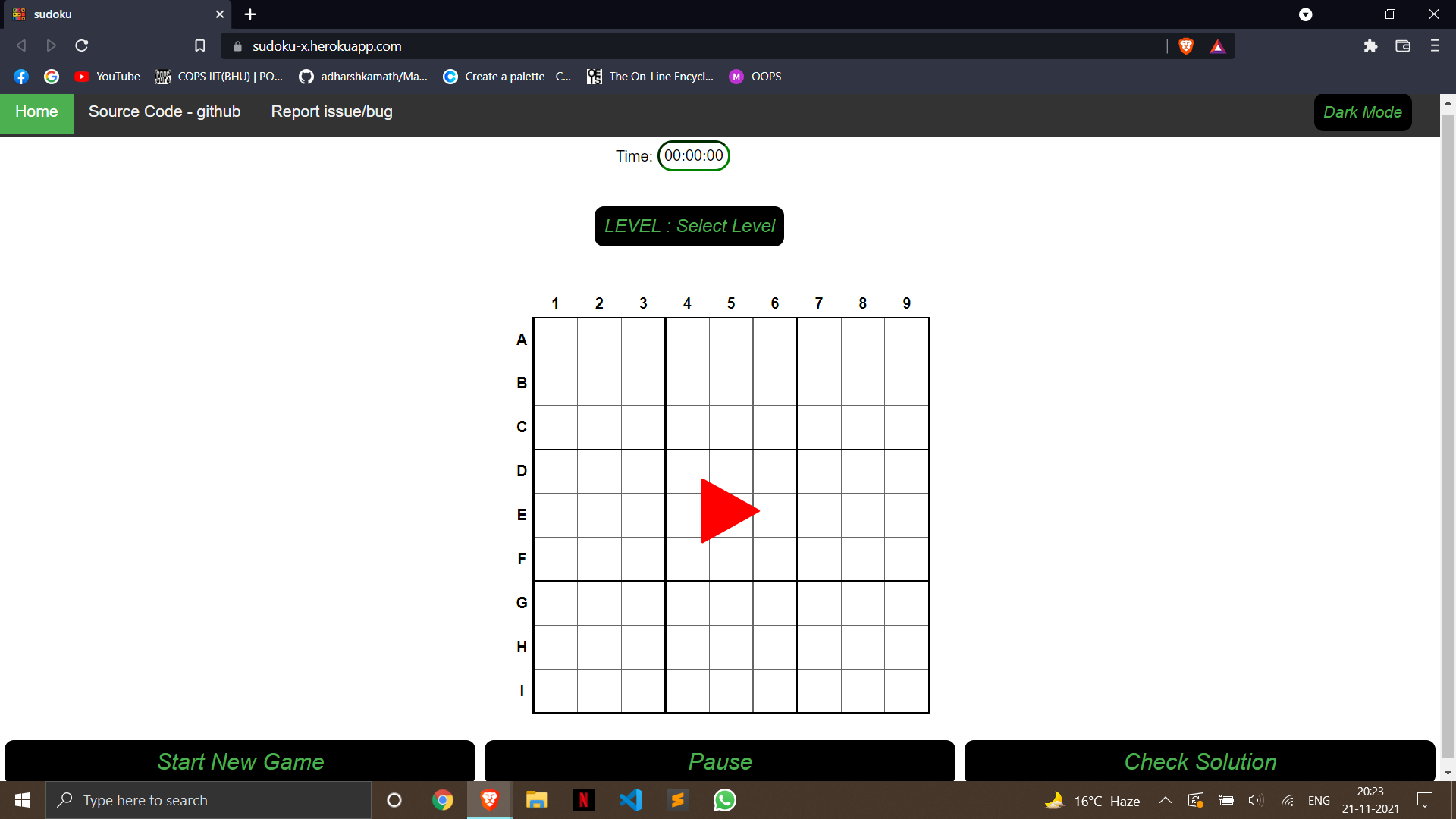Image resolution: width=1456 pixels, height=819 pixels.
Task: Reload the sudoku page
Action: (x=82, y=46)
